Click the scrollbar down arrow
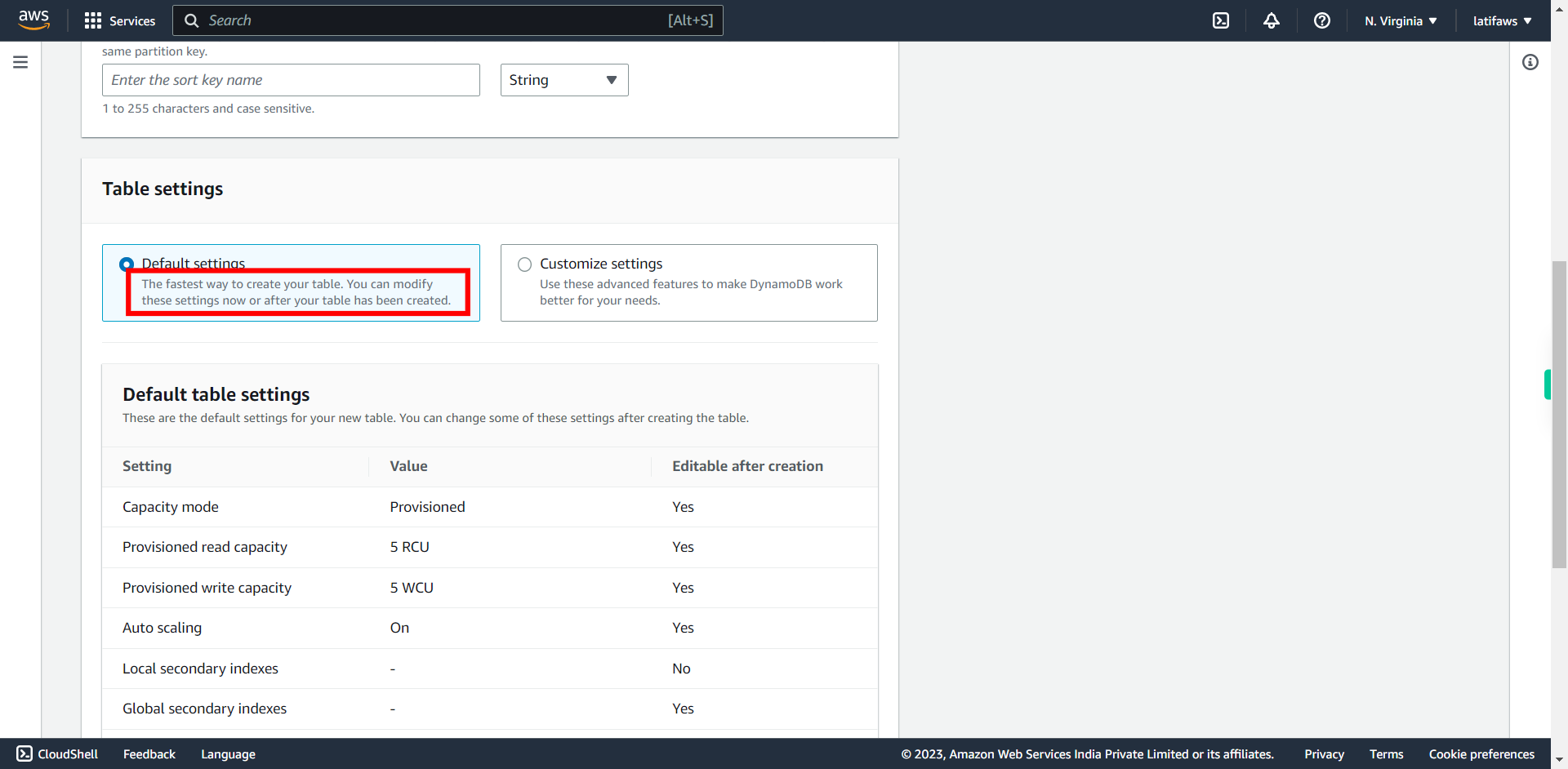The width and height of the screenshot is (1568, 769). [x=1559, y=760]
